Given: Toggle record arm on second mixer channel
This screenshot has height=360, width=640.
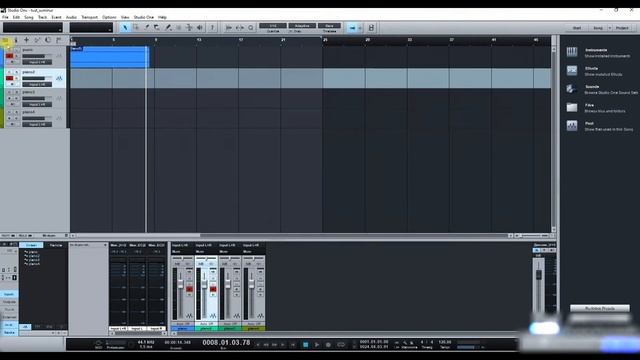Looking at the screenshot, I should point(213,289).
